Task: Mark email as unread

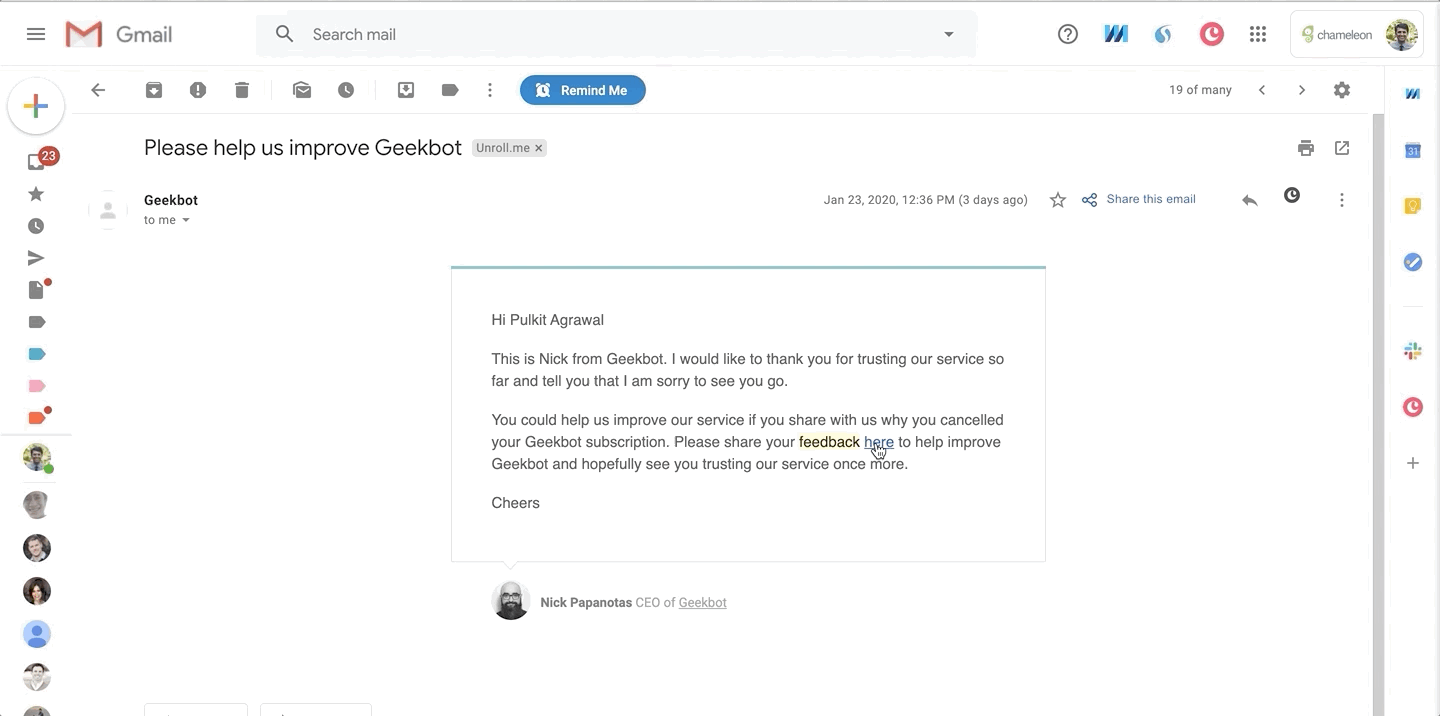Action: [x=302, y=90]
